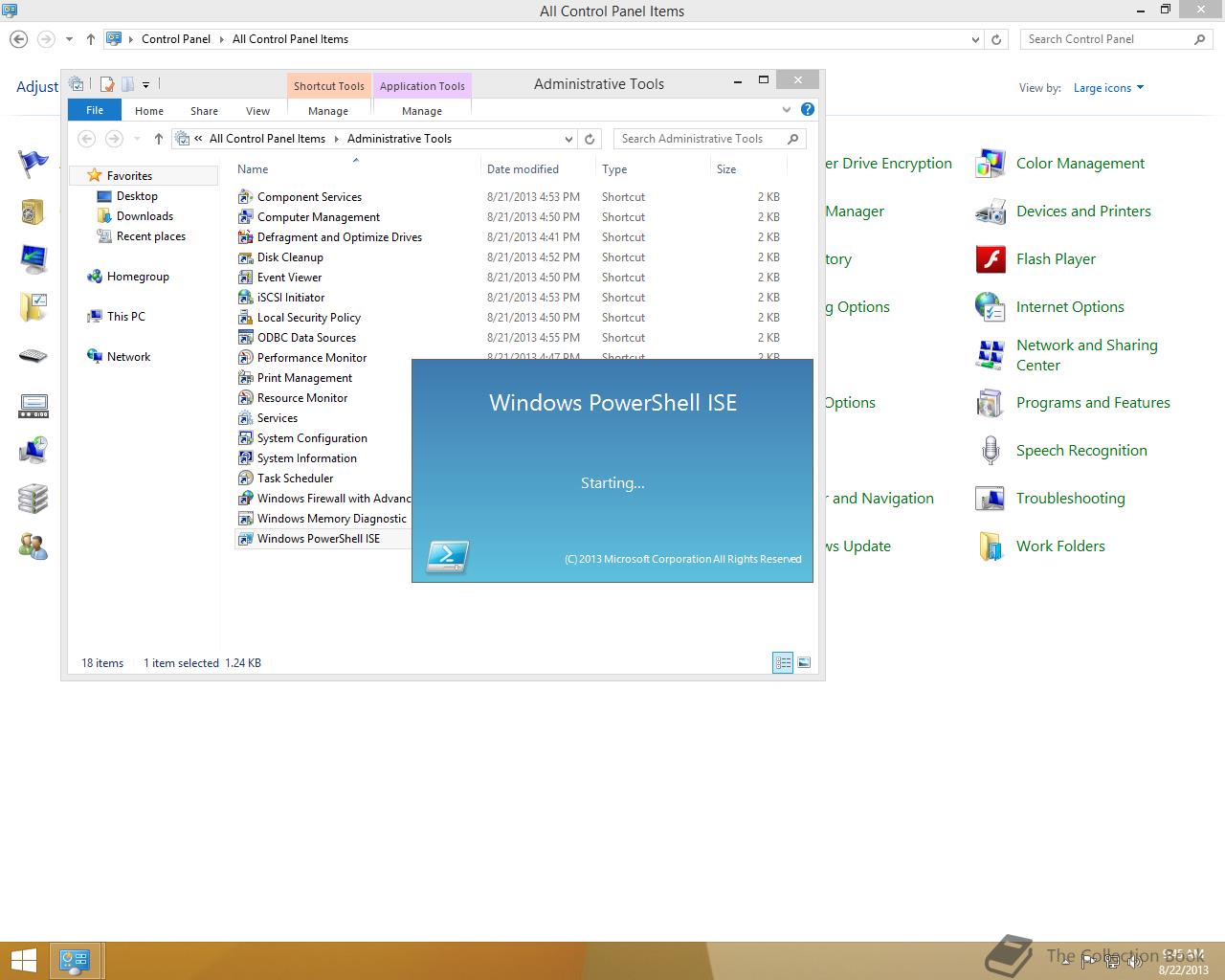The width and height of the screenshot is (1225, 980).
Task: Click the Help question mark icon
Action: (x=808, y=110)
